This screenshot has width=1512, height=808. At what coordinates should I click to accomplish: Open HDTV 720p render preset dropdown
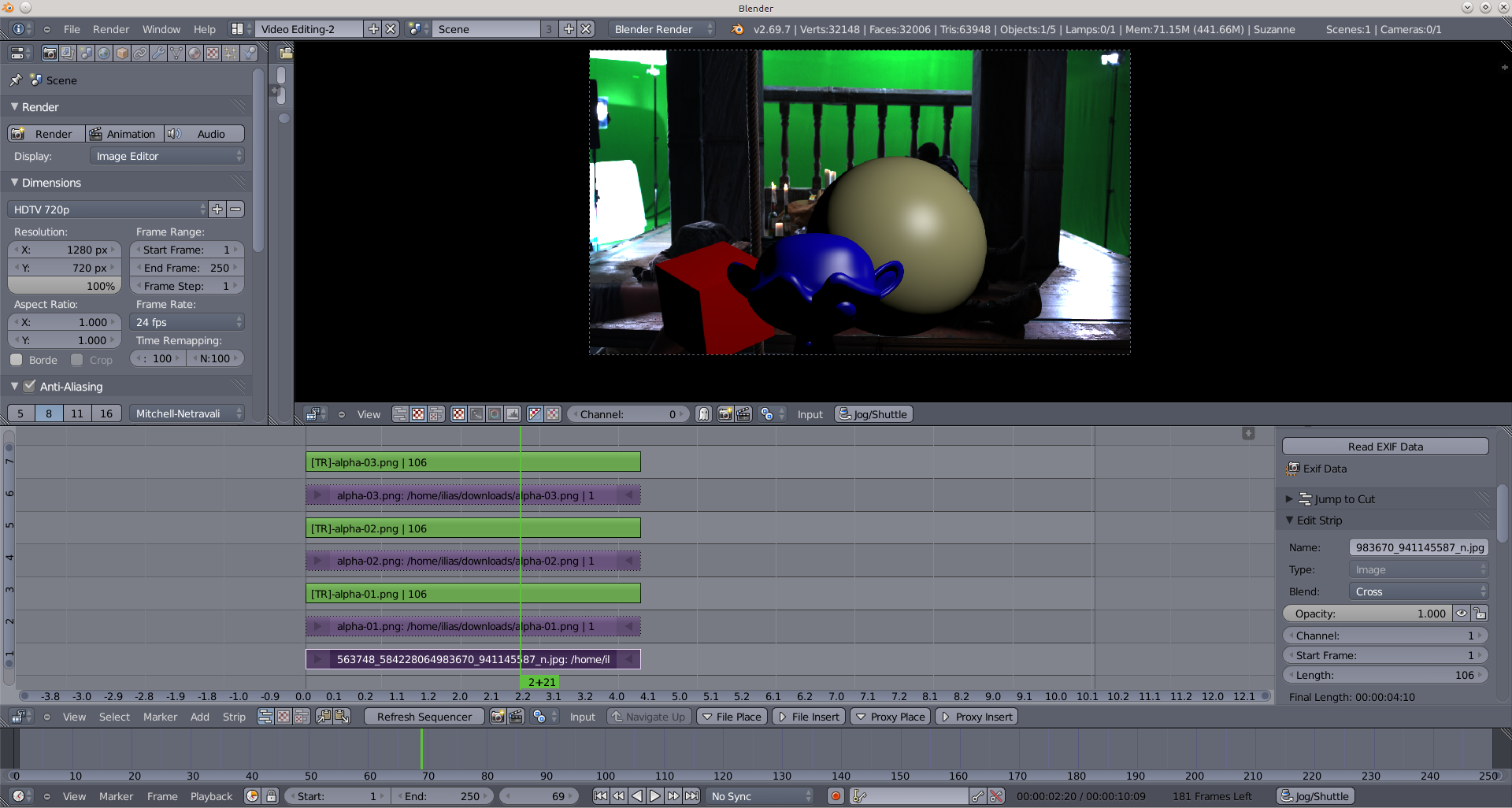pos(108,209)
